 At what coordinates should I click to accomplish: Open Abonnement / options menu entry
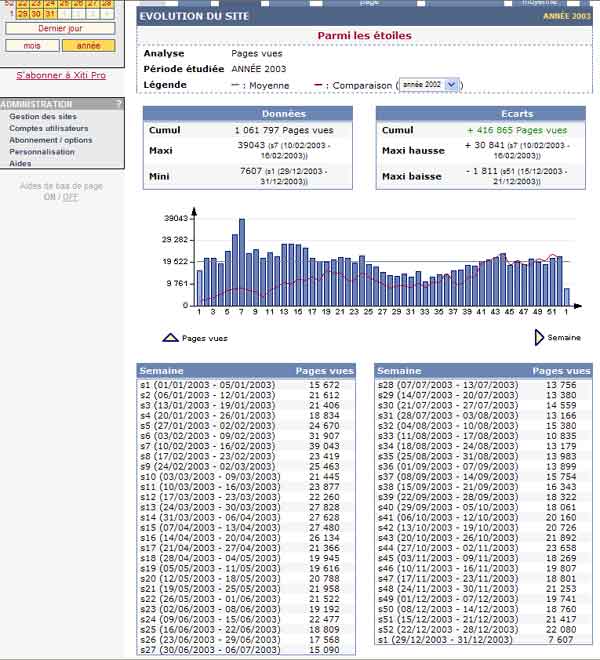coord(51,140)
